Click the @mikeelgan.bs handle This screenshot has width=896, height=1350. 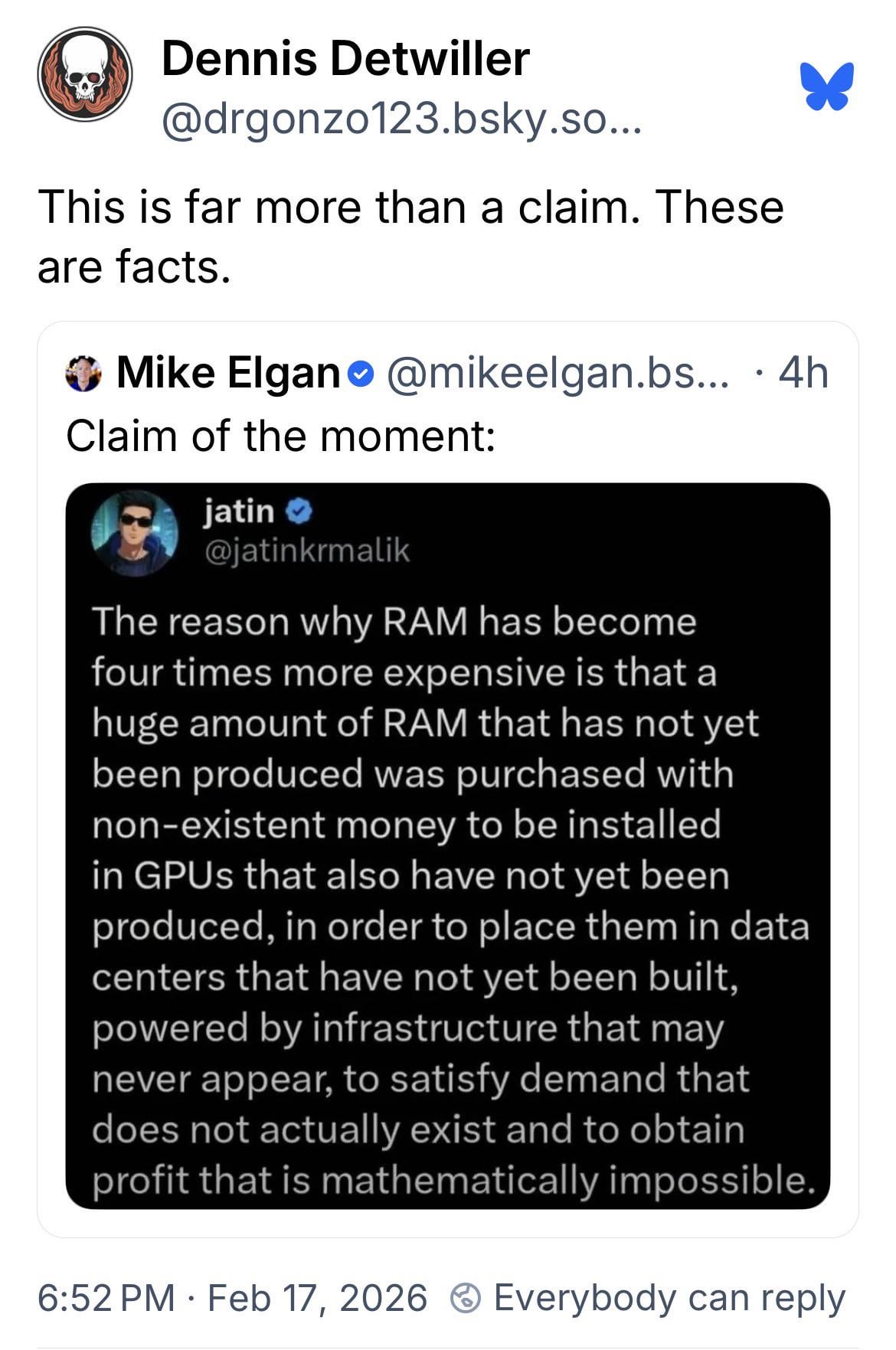click(x=558, y=373)
